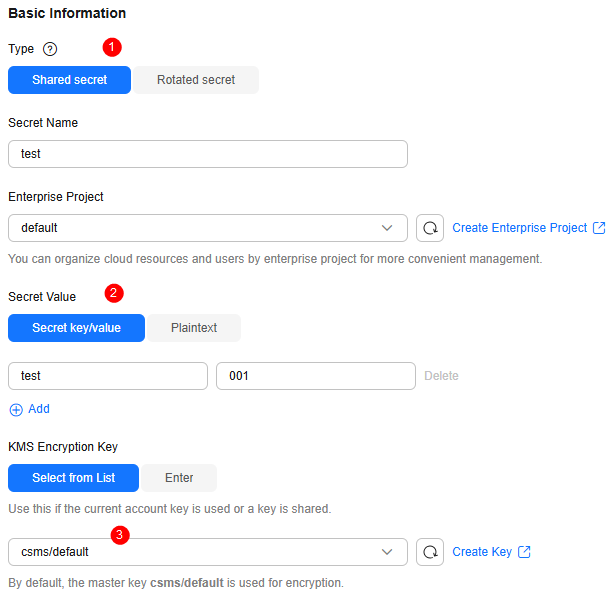The image size is (615, 596).
Task: Choose Enter option for KMS key
Action: 179,478
